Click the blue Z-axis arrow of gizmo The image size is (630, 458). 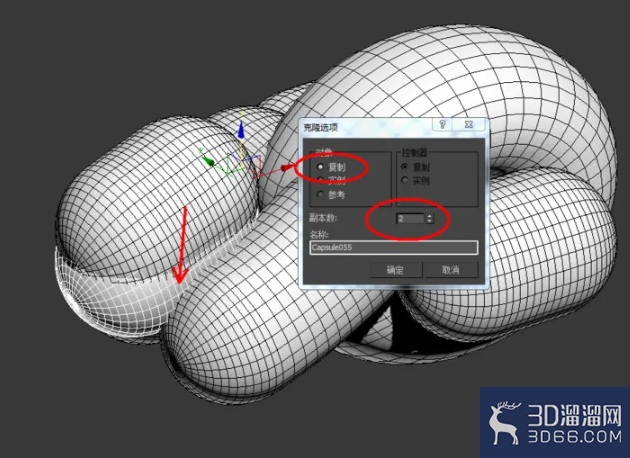241,131
